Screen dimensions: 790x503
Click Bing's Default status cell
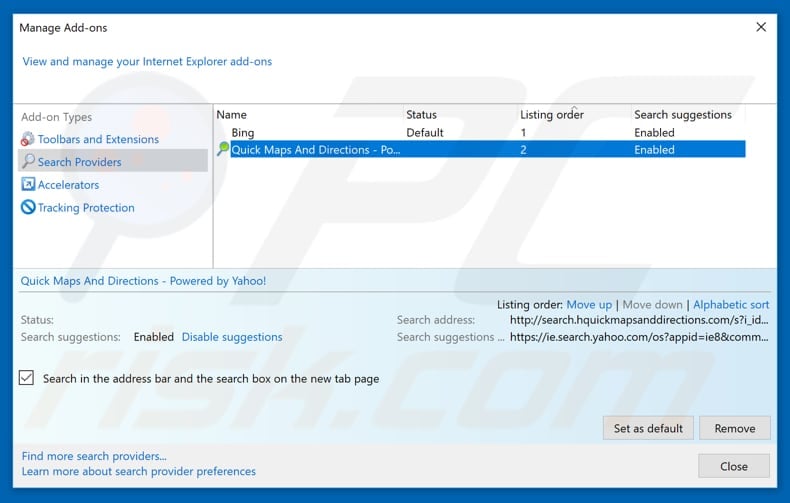(x=425, y=133)
